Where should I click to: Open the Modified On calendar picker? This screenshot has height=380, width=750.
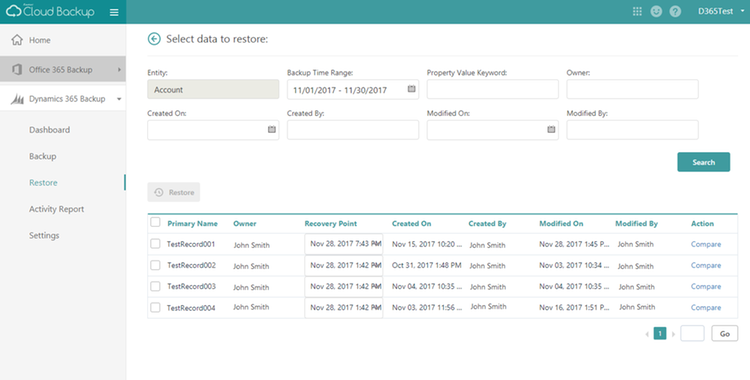click(551, 129)
